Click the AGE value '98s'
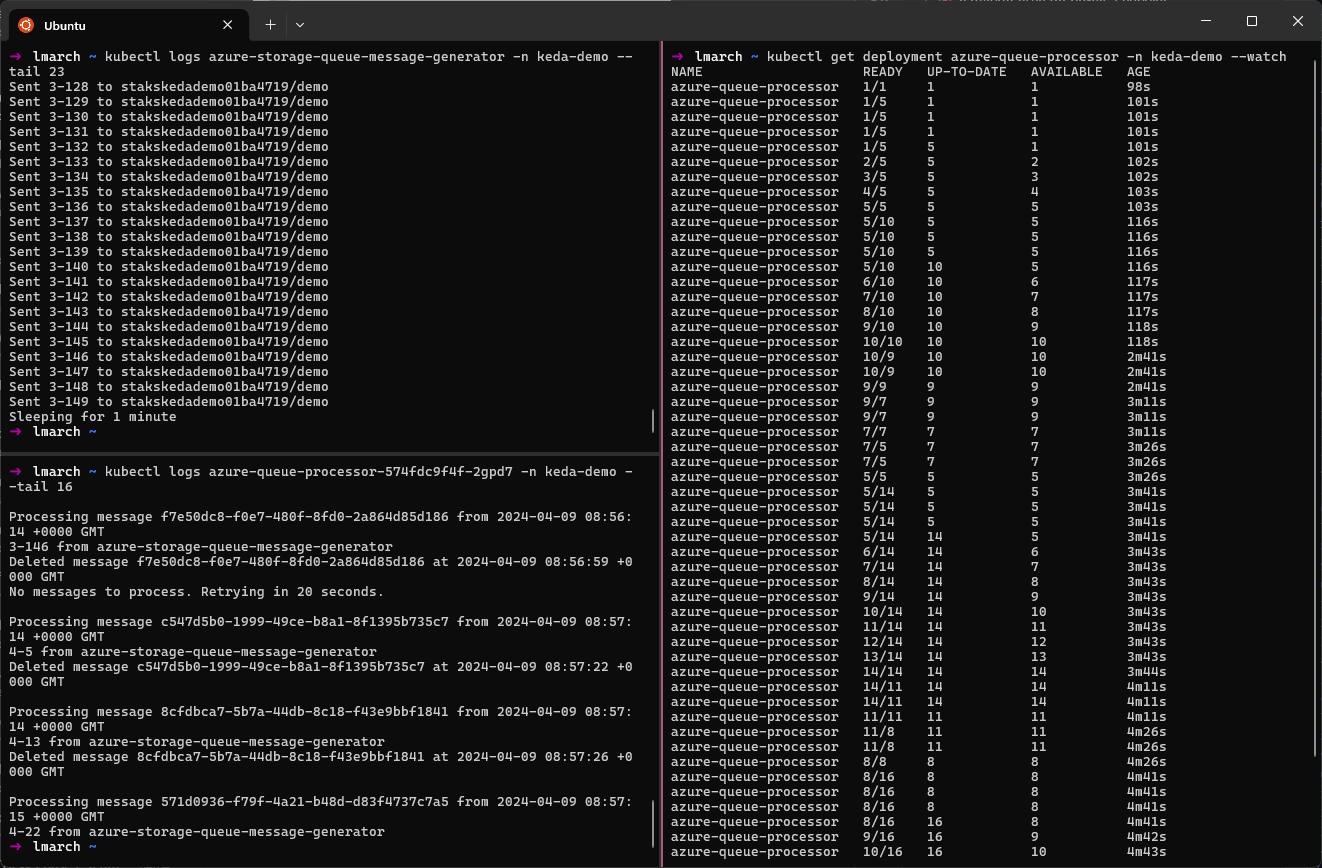The height and width of the screenshot is (868, 1322). pos(1139,87)
